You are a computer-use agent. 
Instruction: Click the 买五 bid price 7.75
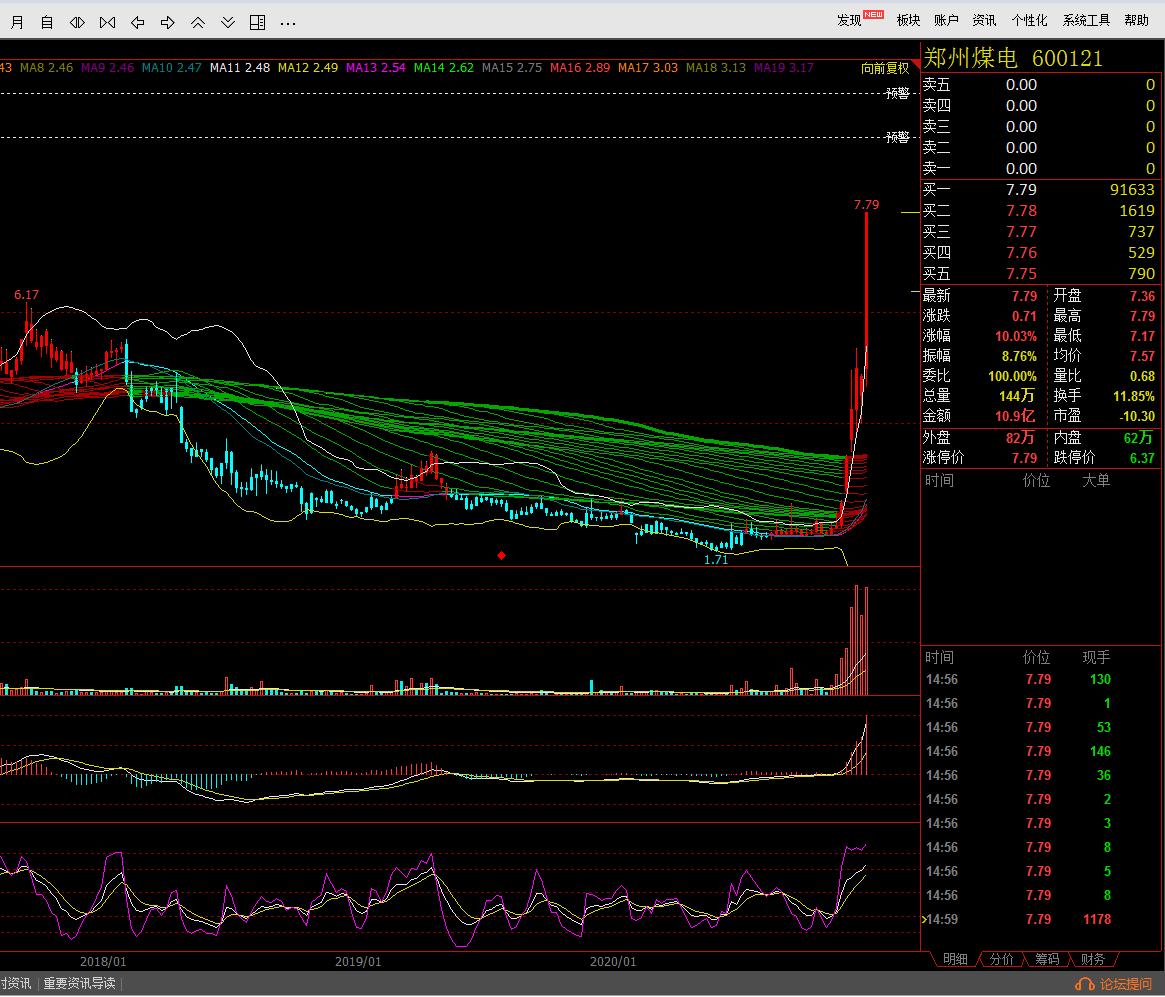coord(1021,274)
